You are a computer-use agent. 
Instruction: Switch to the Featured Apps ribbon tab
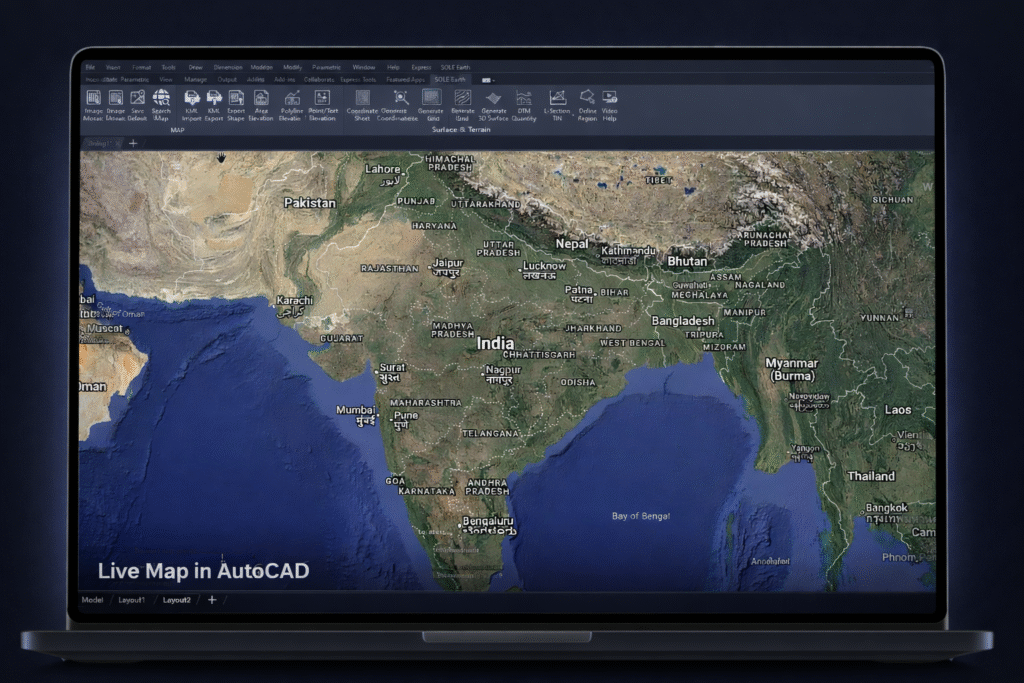405,78
